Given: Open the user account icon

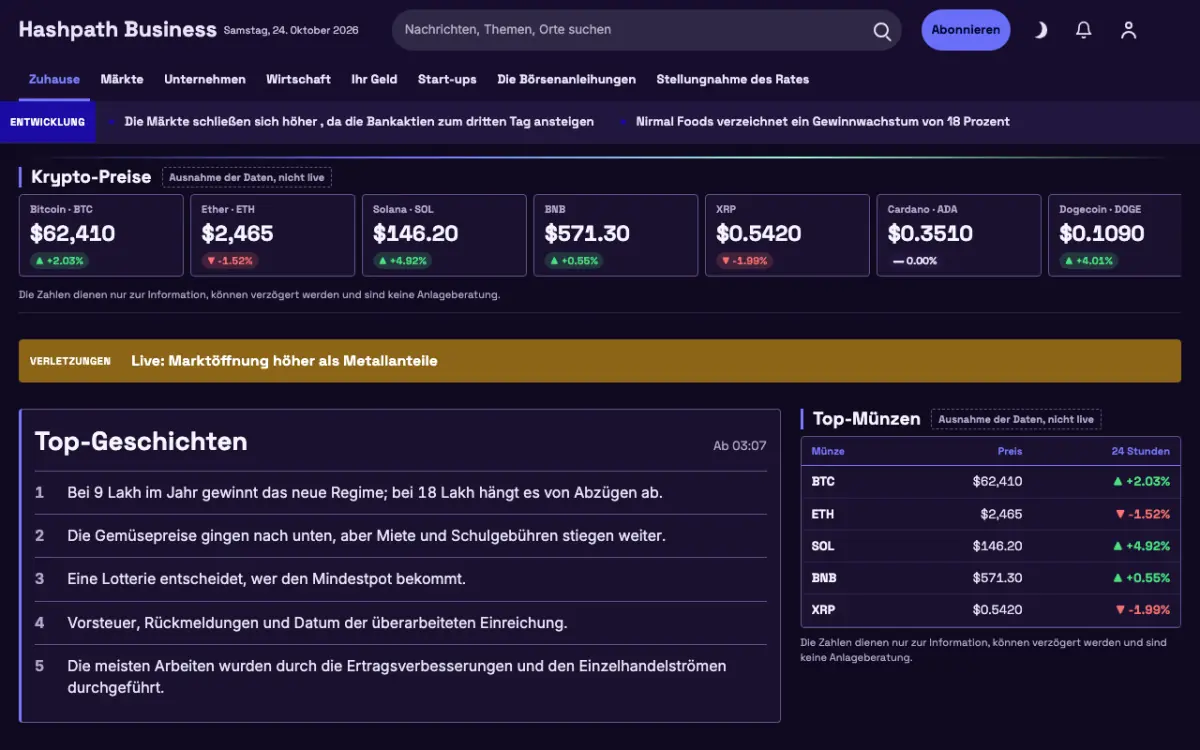Looking at the screenshot, I should [1128, 30].
